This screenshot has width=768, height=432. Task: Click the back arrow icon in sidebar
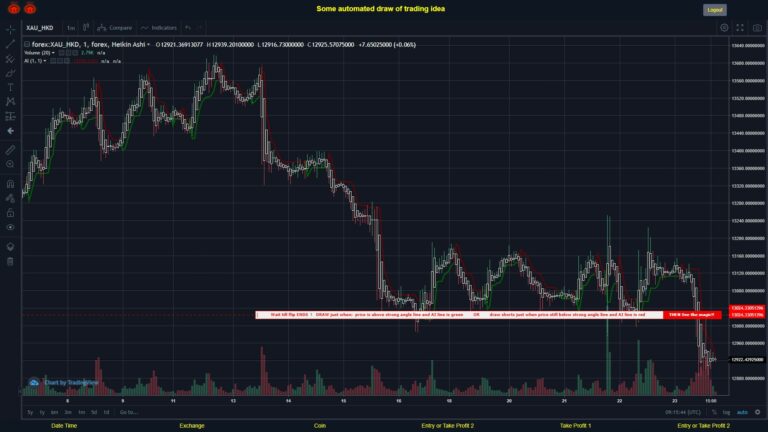point(10,131)
